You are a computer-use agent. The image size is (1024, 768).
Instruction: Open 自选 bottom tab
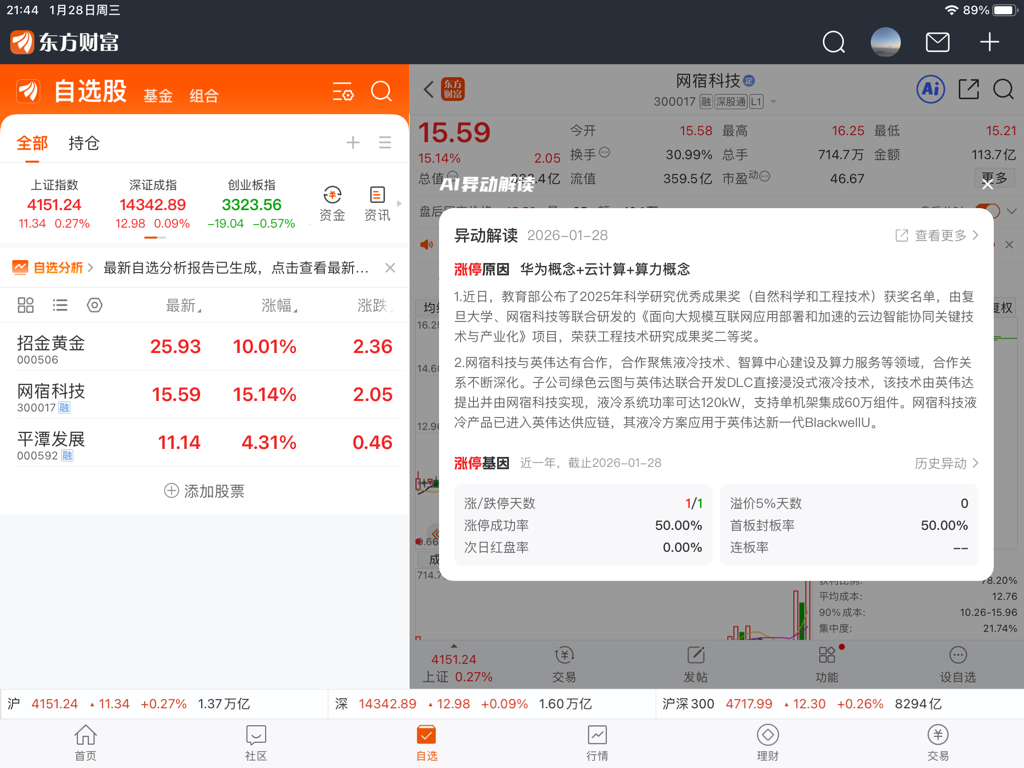coord(426,743)
